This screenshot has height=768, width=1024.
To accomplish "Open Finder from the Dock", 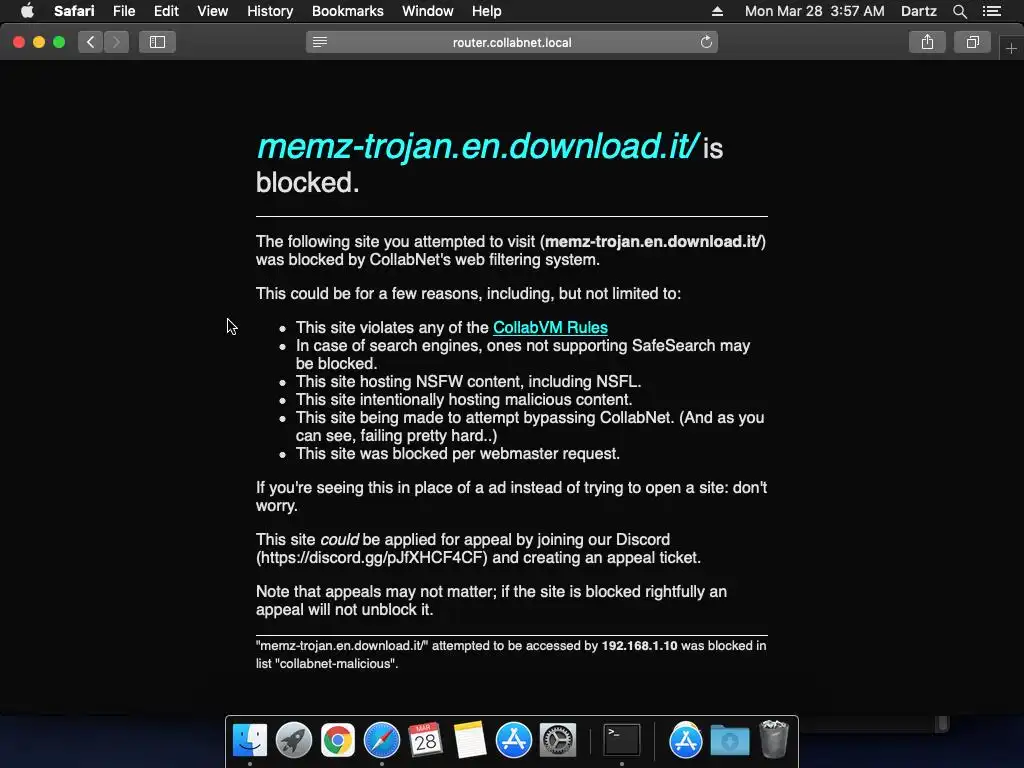I will (250, 741).
